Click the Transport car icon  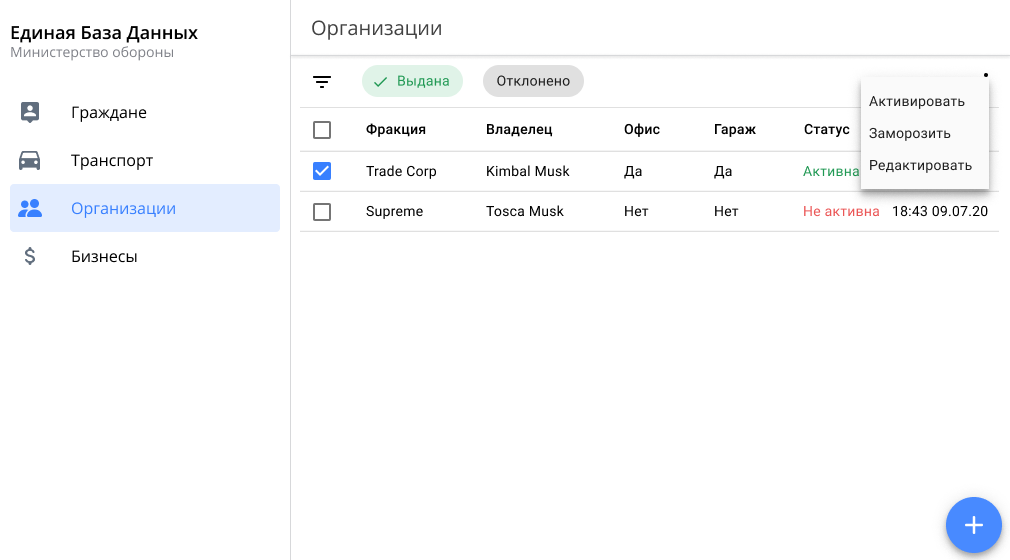pyautogui.click(x=30, y=160)
